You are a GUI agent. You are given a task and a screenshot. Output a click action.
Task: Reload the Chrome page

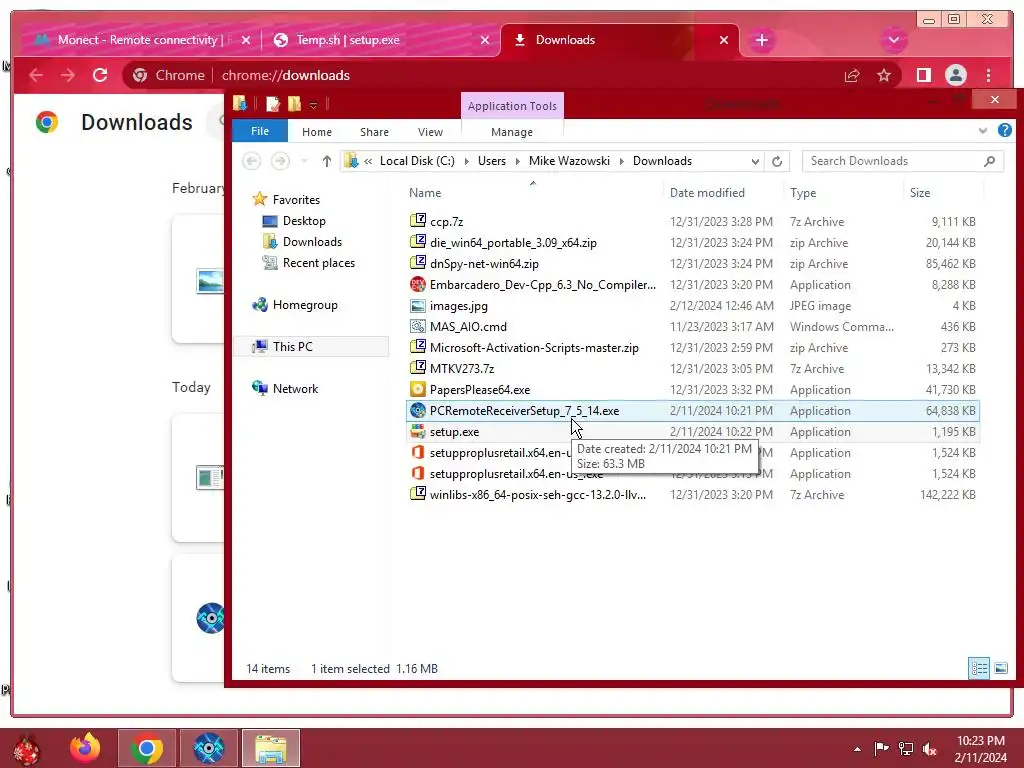[100, 75]
